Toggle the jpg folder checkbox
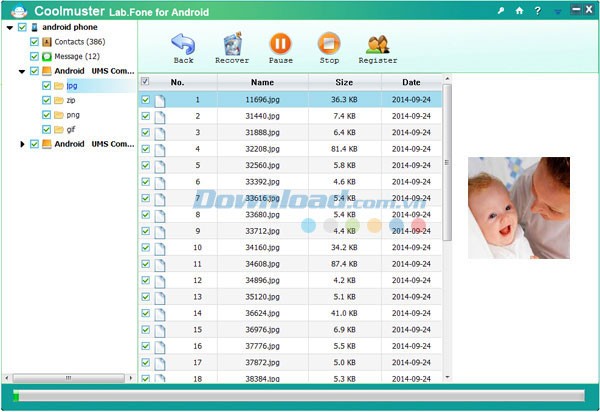Screen dimensions: 600x412 click(x=46, y=86)
